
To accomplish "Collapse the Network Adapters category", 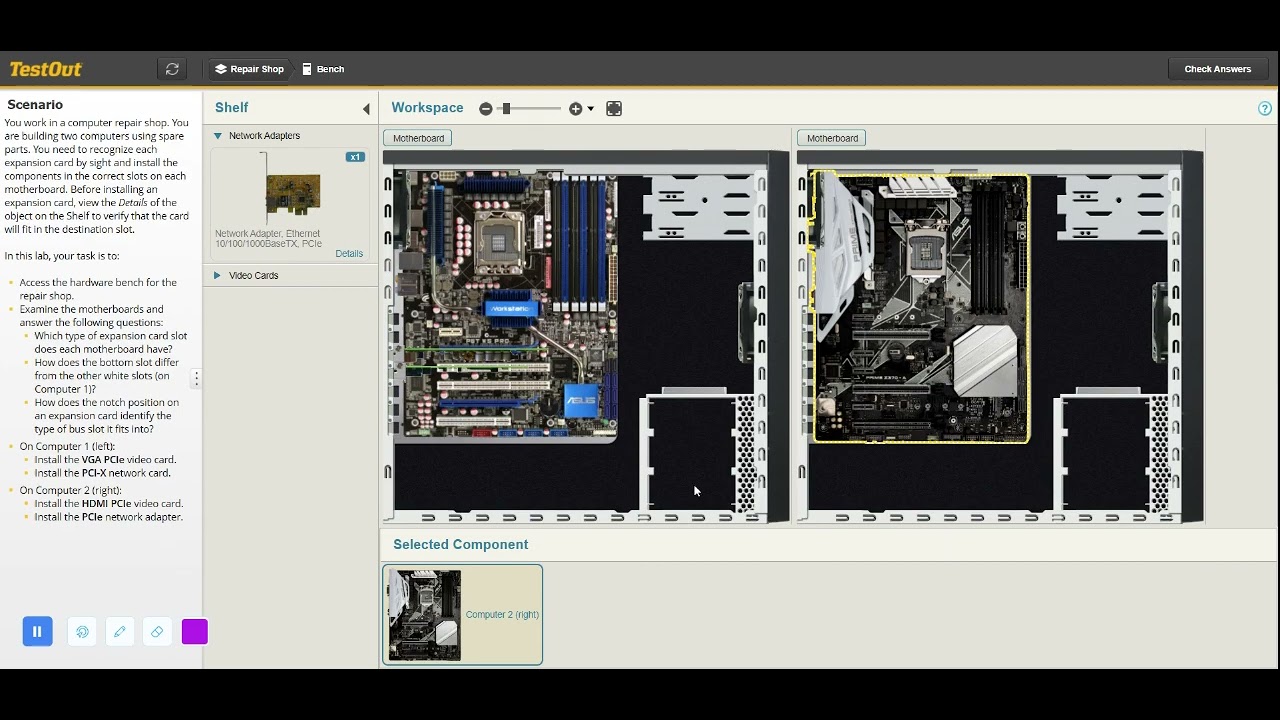I will 218,136.
